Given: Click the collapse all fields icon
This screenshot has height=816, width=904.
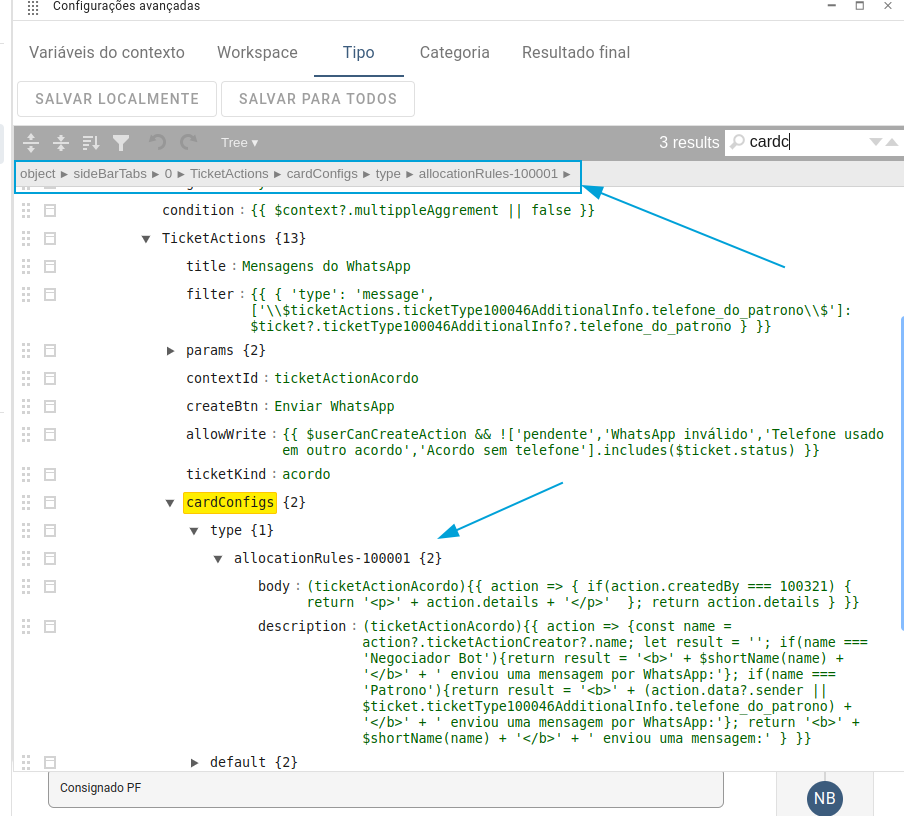Looking at the screenshot, I should point(61,142).
